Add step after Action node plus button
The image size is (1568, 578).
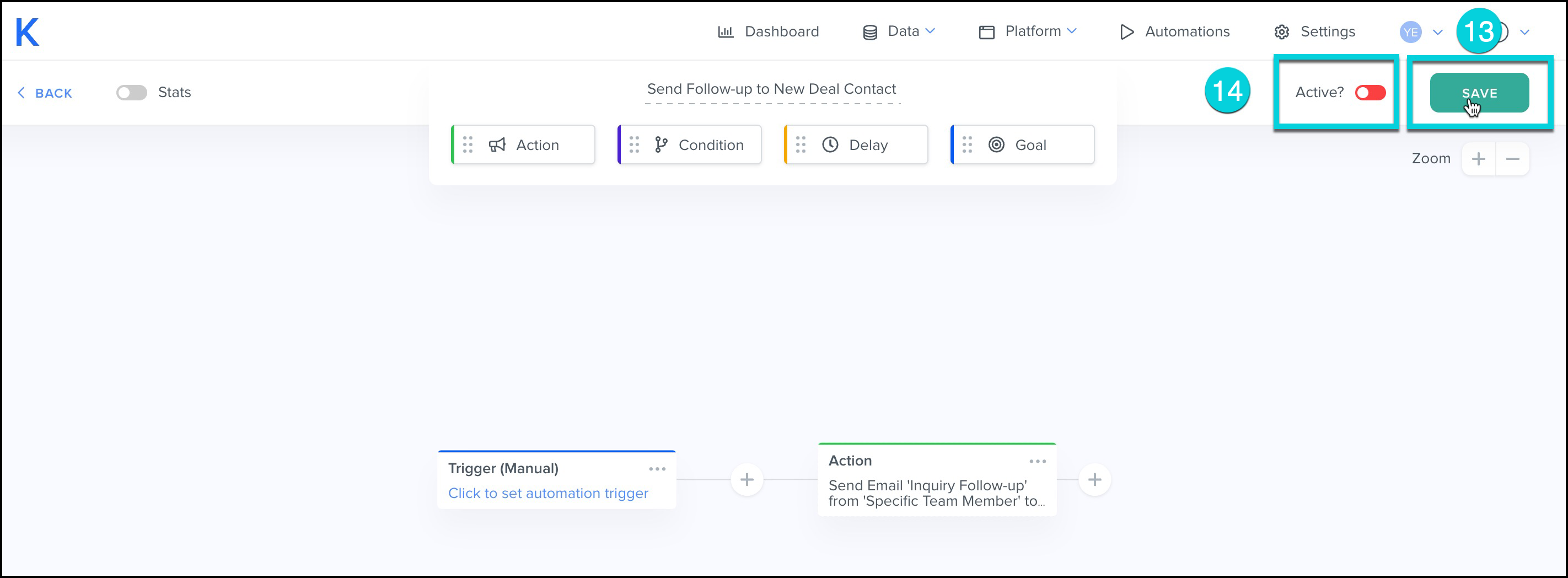pyautogui.click(x=1094, y=480)
